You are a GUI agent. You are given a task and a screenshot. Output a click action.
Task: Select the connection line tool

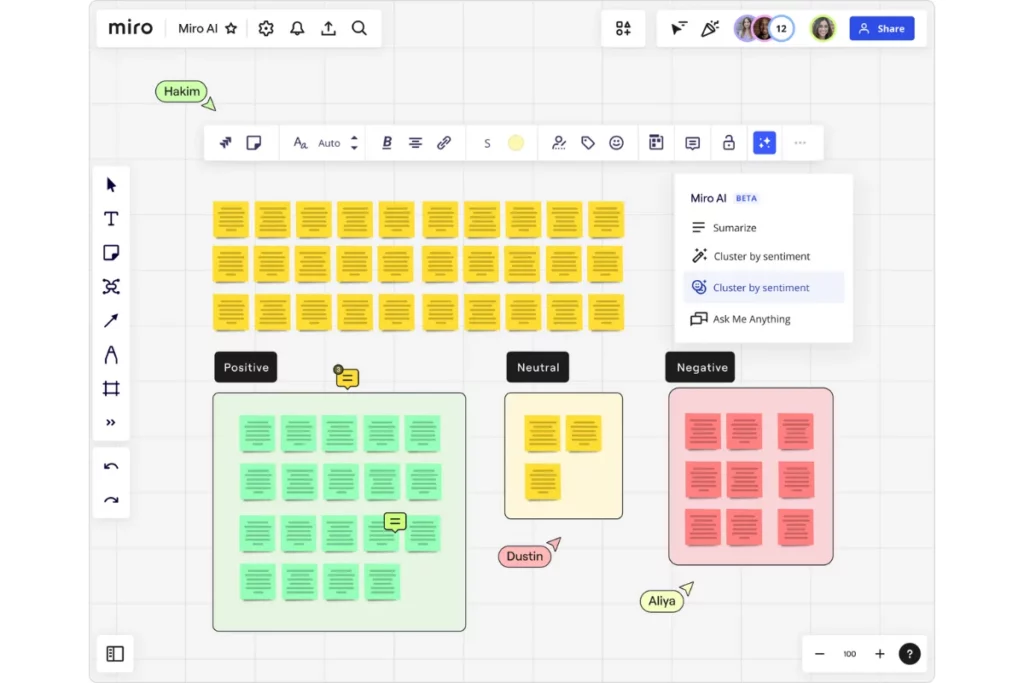tap(111, 321)
